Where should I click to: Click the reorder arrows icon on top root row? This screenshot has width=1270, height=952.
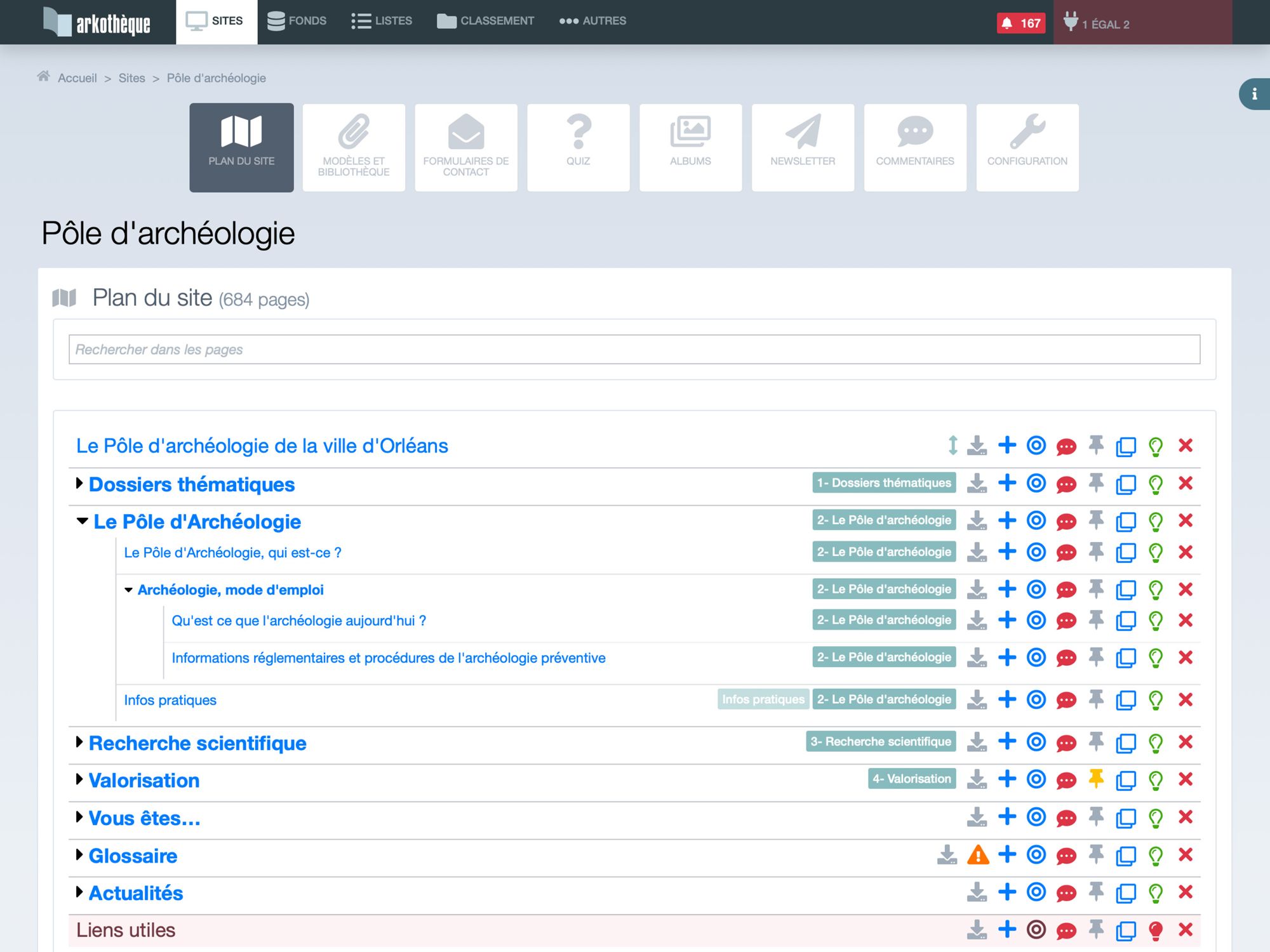click(952, 446)
